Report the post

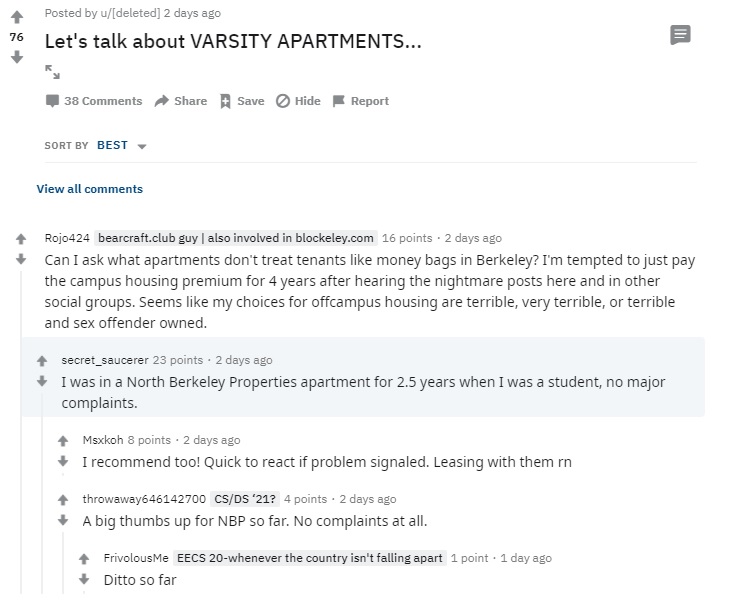tap(360, 101)
